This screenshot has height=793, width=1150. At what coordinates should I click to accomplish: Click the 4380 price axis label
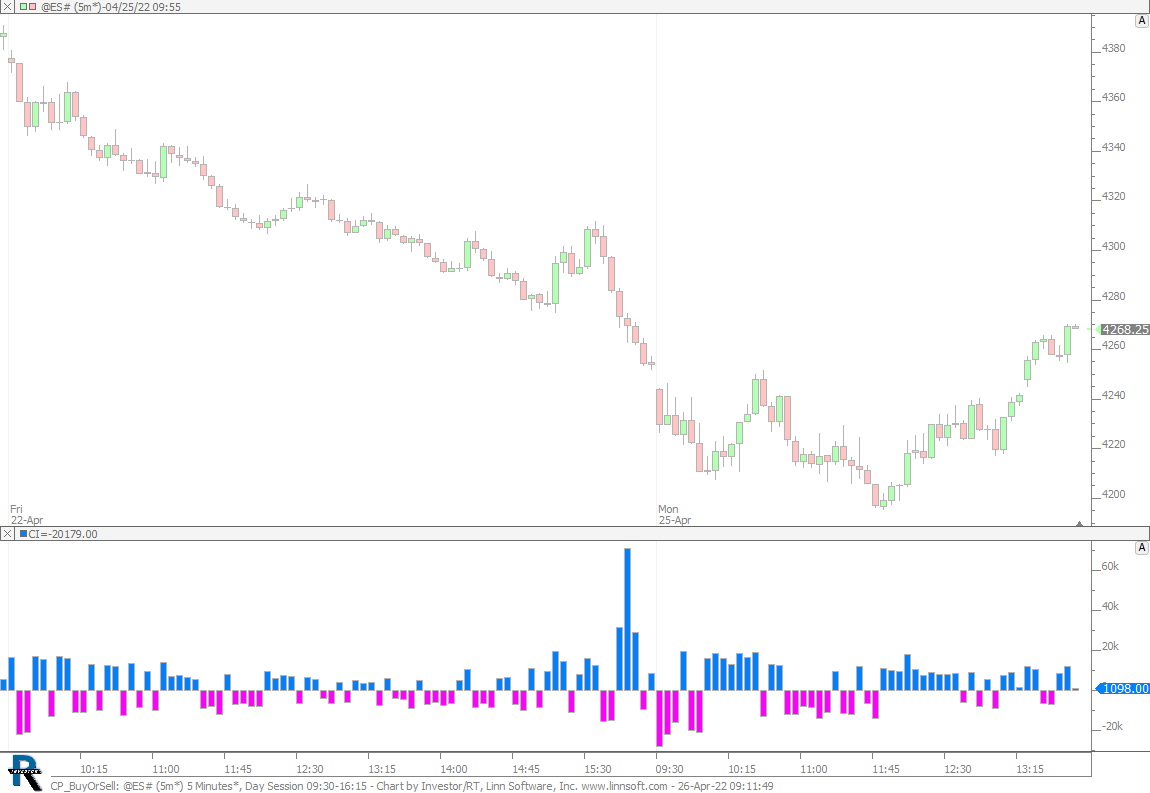tap(1113, 48)
